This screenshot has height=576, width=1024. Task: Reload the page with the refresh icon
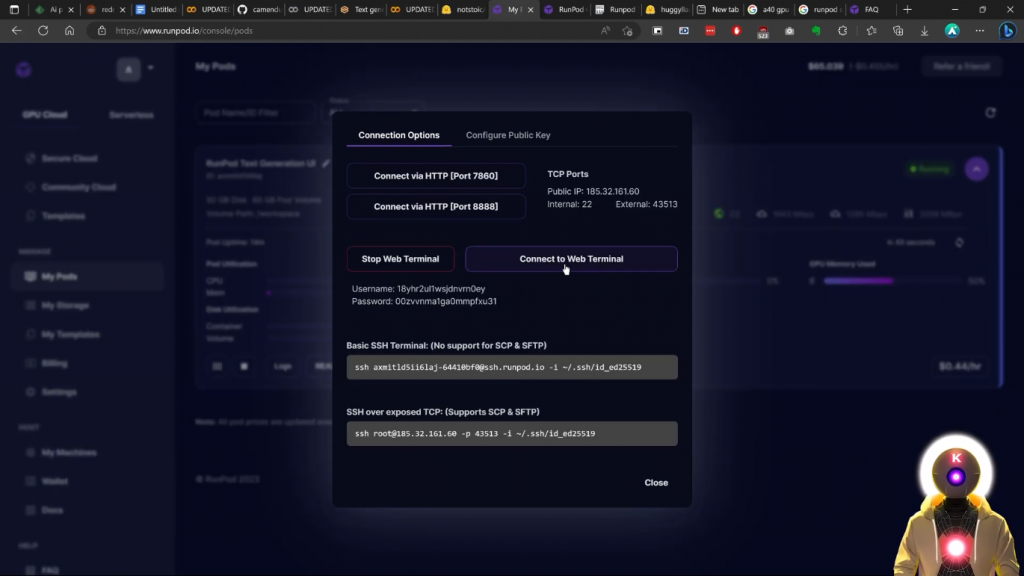tap(43, 31)
